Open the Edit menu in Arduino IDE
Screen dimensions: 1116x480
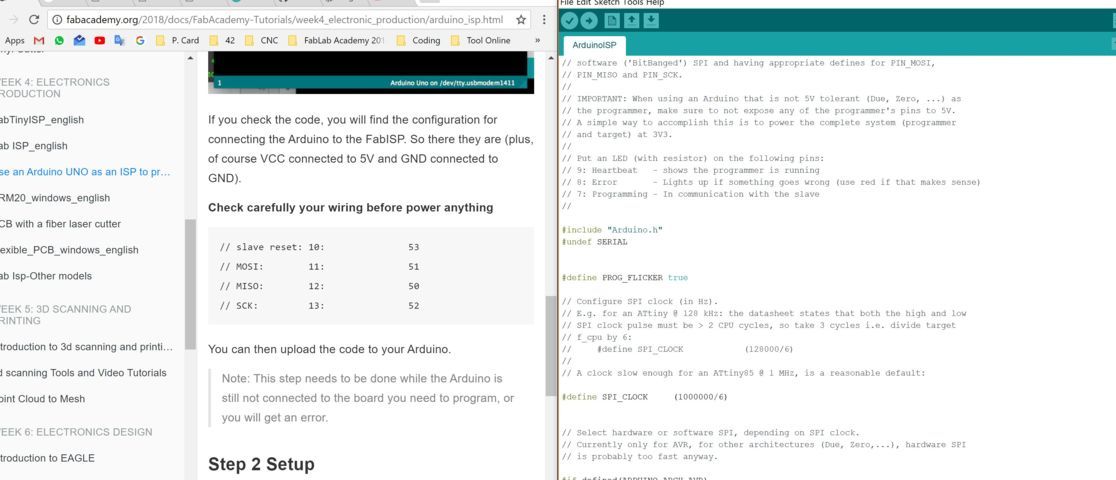tap(586, 3)
